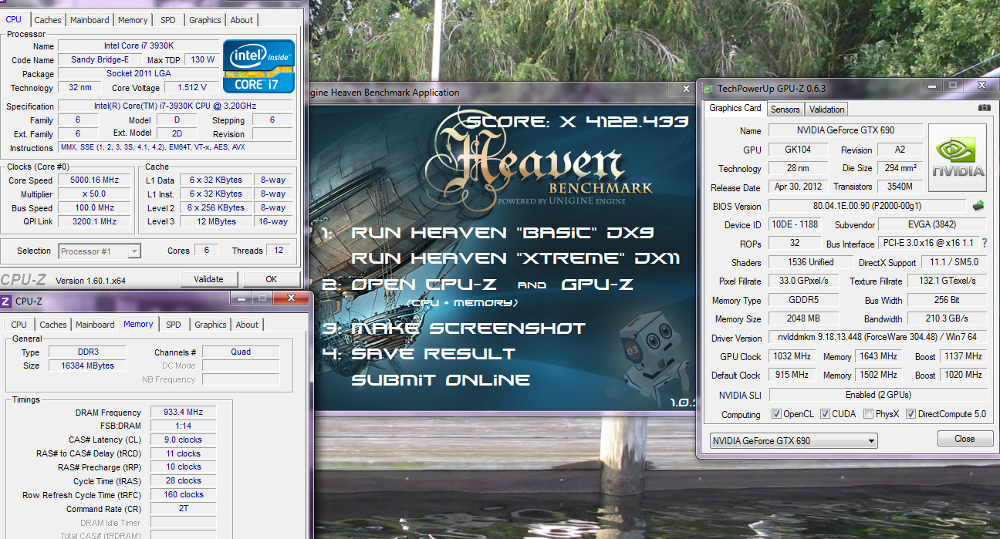Switch to Validation tab in GPU-Z

tap(827, 110)
